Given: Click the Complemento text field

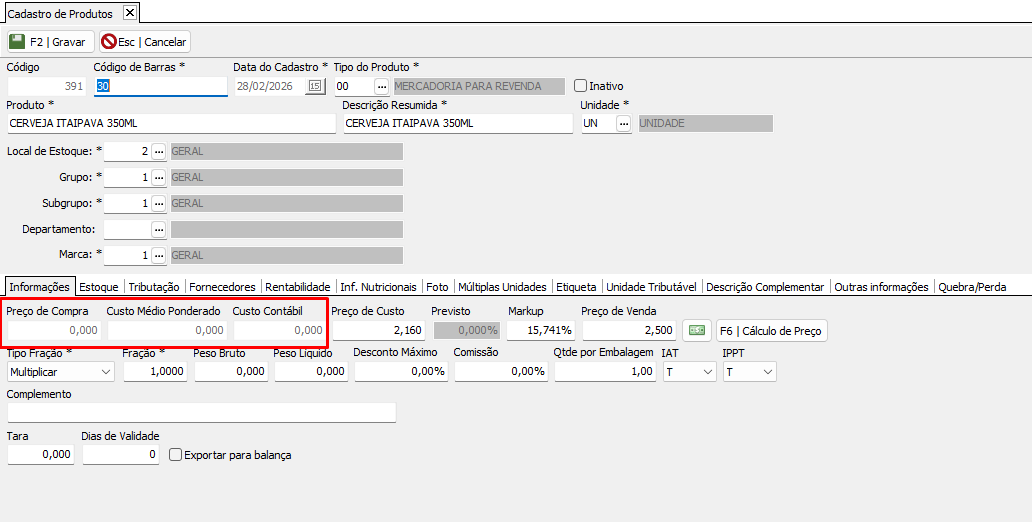Looking at the screenshot, I should coord(201,413).
